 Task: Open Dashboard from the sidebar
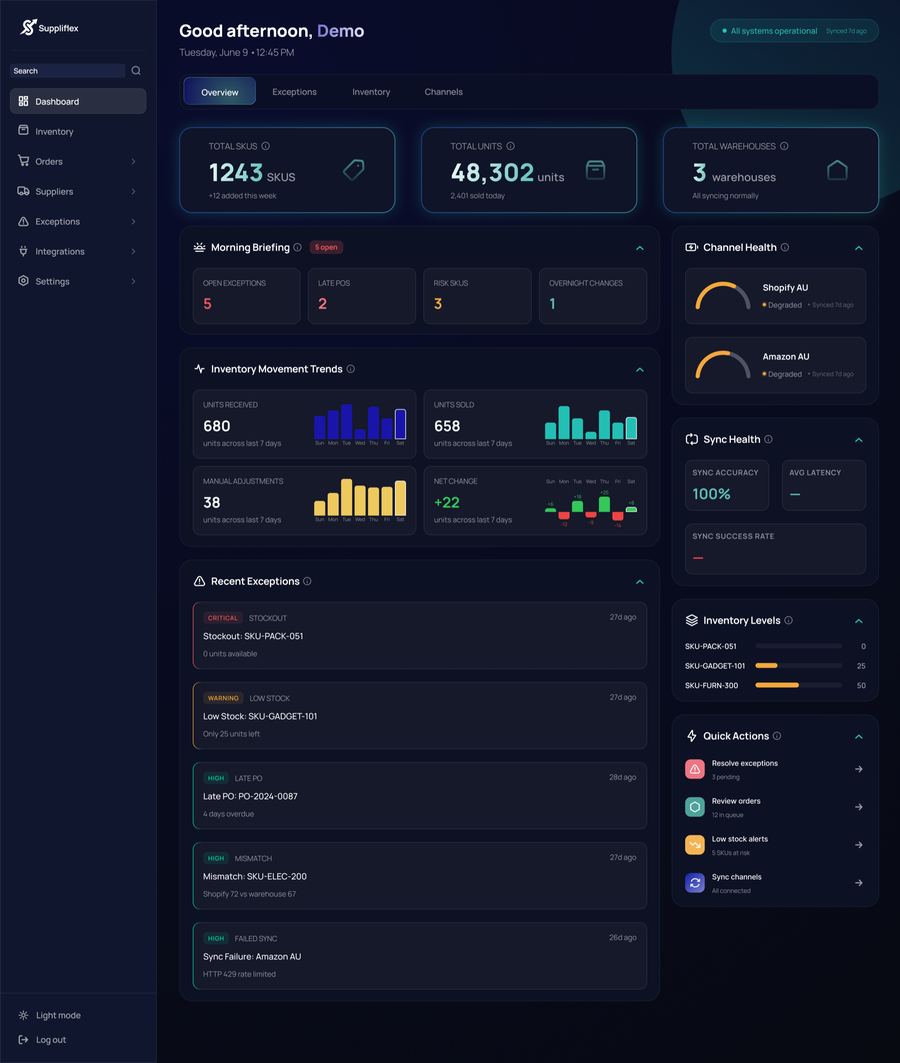tap(78, 101)
